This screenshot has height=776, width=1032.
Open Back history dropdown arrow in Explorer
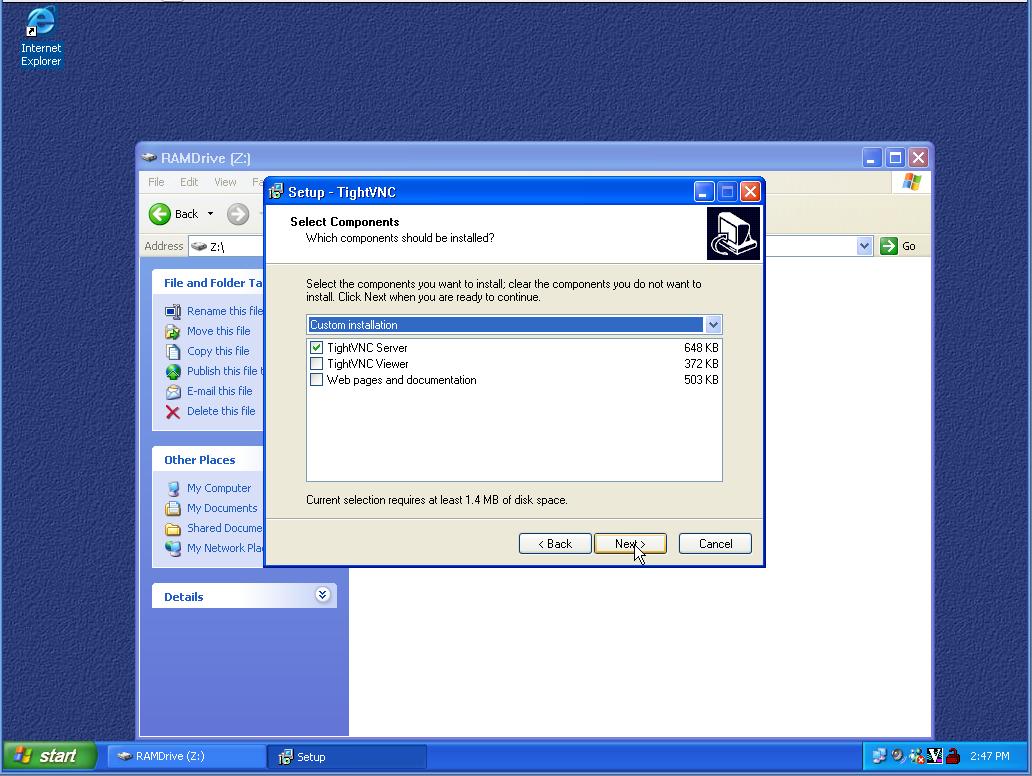[210, 214]
